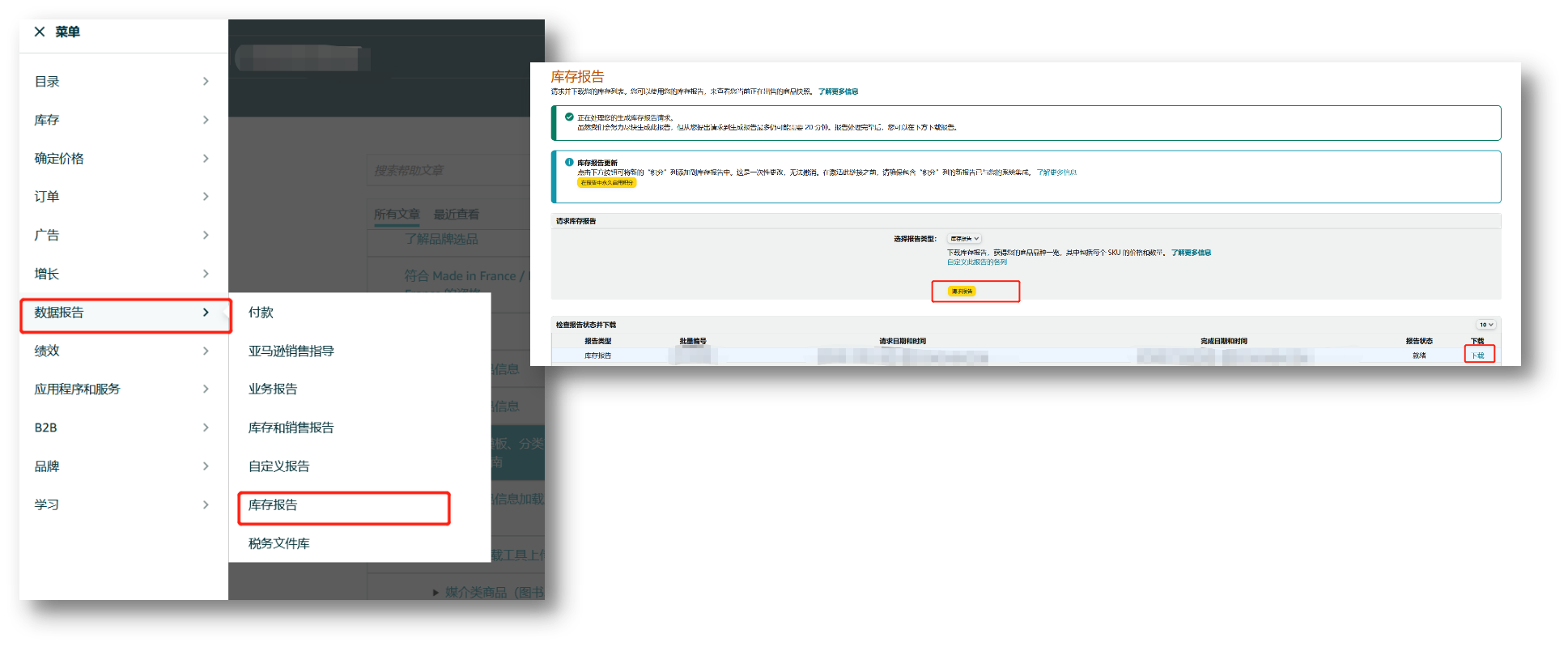Open the rows-per-page dropdown showing 10
1568x647 pixels.
pos(1486,325)
